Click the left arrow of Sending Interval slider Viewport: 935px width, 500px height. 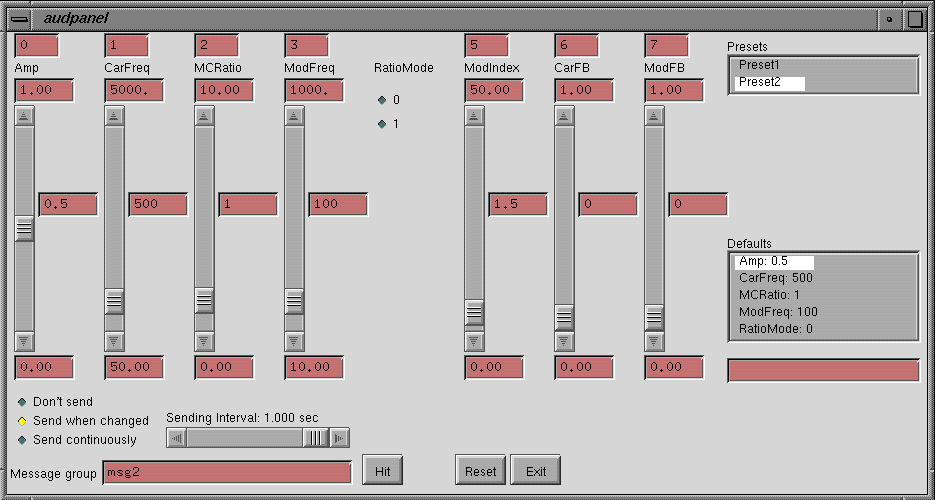177,438
